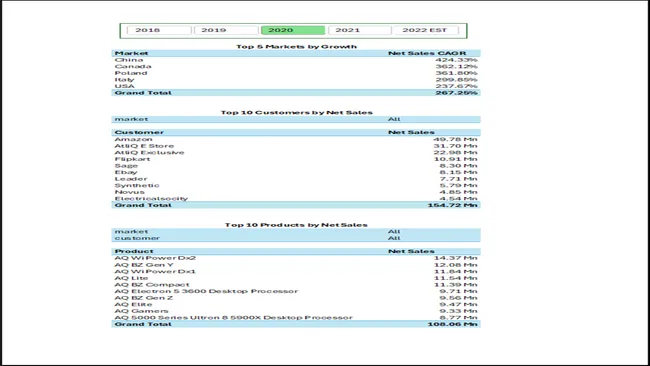The width and height of the screenshot is (650, 366).
Task: Click the 'Net Sales CAGR' column header
Action: coord(427,53)
